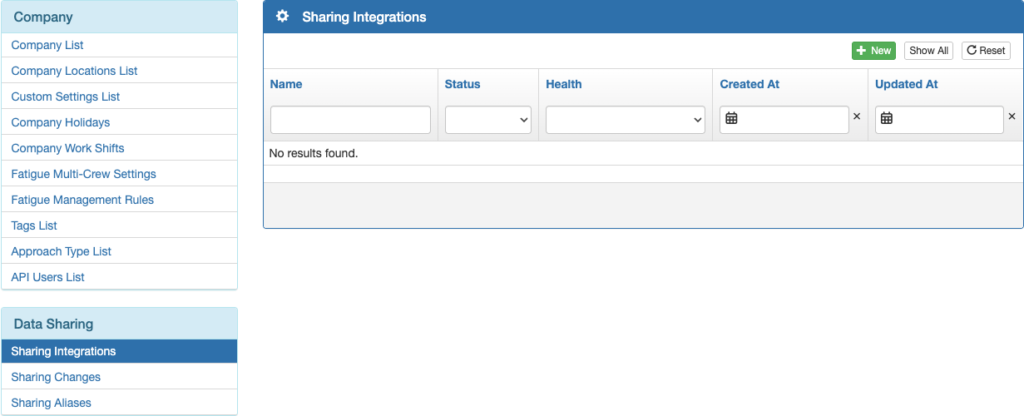Image resolution: width=1024 pixels, height=416 pixels.
Task: Open the Status filter dropdown
Action: pyautogui.click(x=488, y=120)
